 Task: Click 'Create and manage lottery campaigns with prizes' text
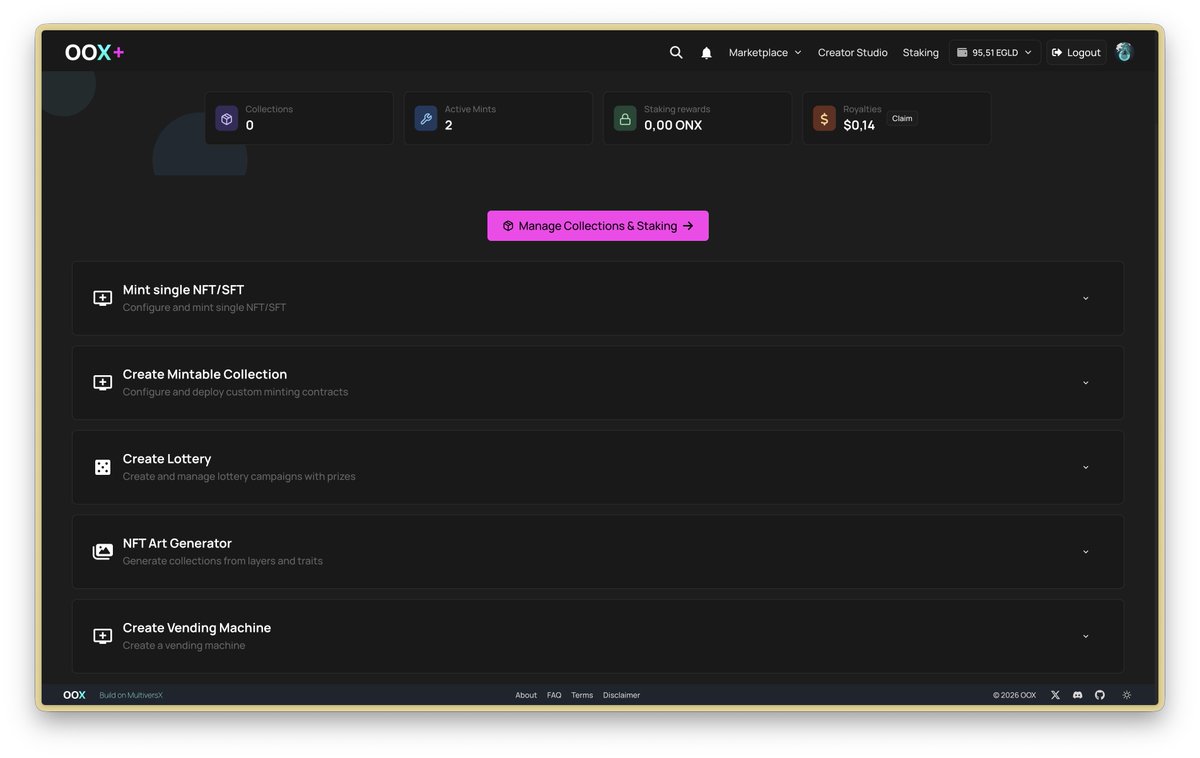pos(239,477)
